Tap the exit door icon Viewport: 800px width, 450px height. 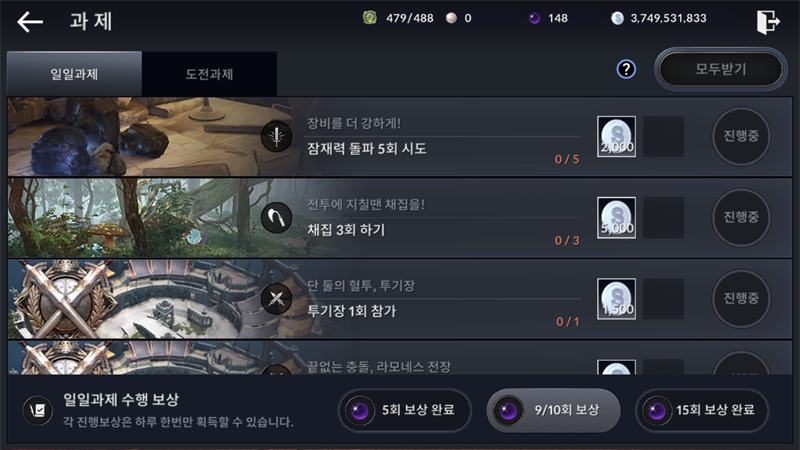coord(768,22)
